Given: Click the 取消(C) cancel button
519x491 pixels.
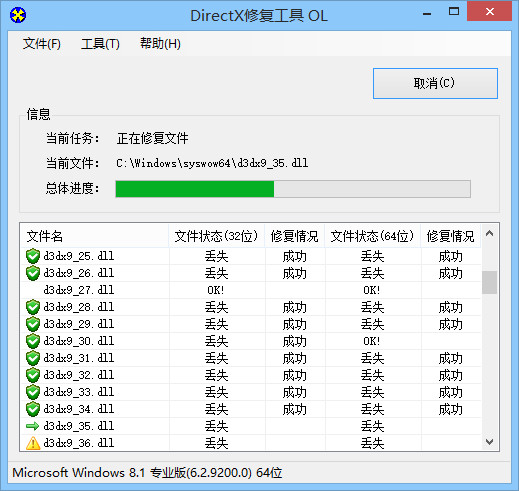Looking at the screenshot, I should click(435, 83).
